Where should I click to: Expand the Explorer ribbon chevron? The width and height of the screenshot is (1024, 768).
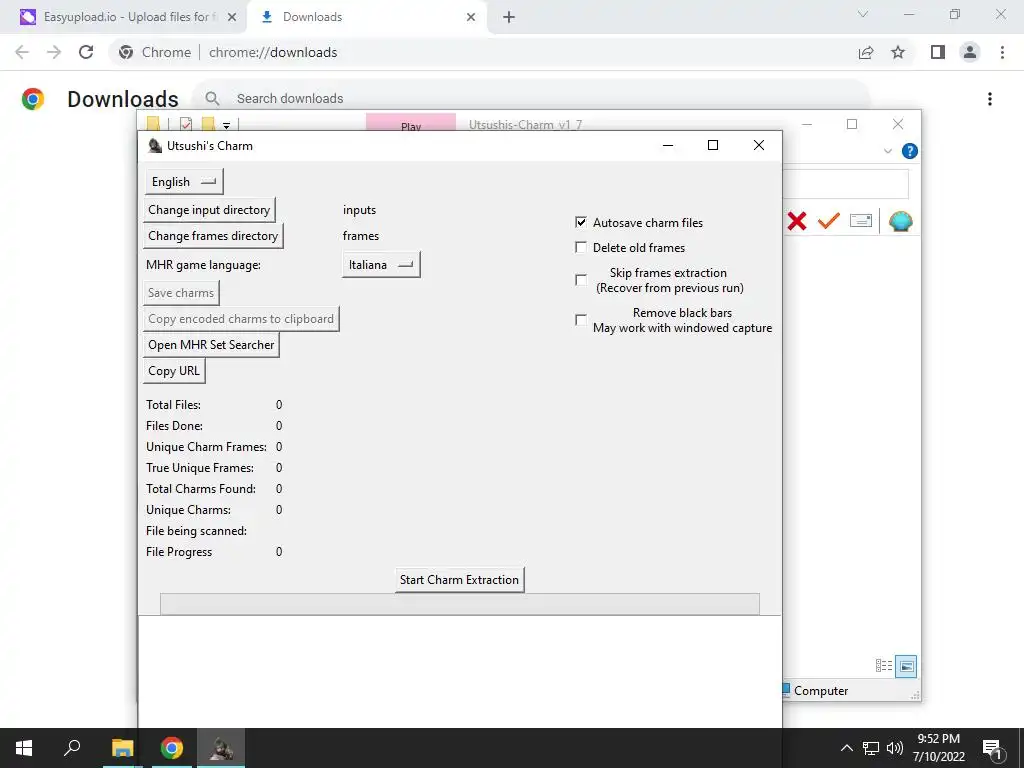pos(888,151)
